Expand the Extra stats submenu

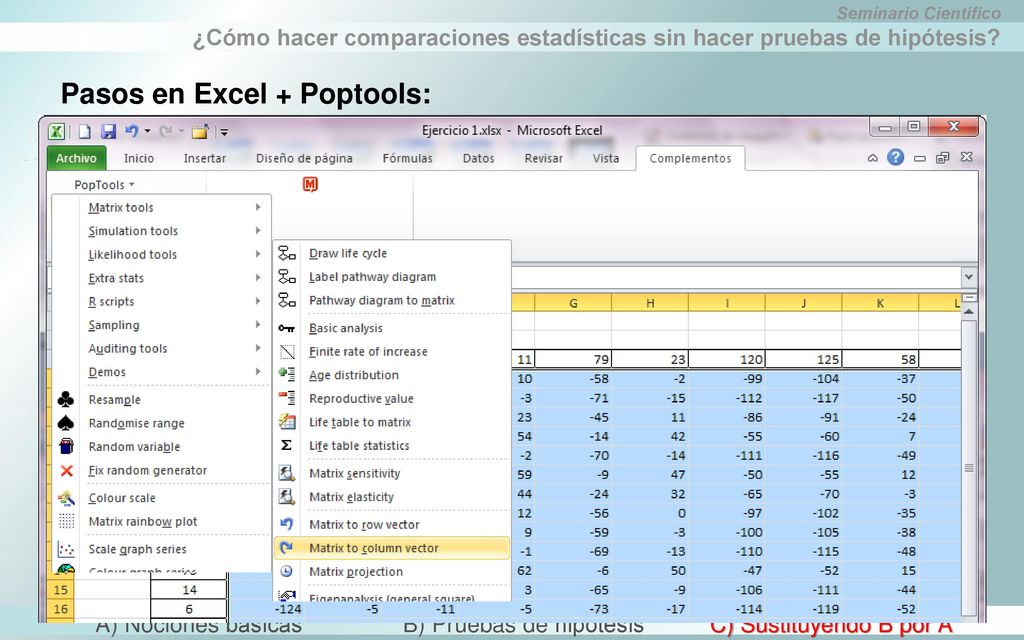161,278
